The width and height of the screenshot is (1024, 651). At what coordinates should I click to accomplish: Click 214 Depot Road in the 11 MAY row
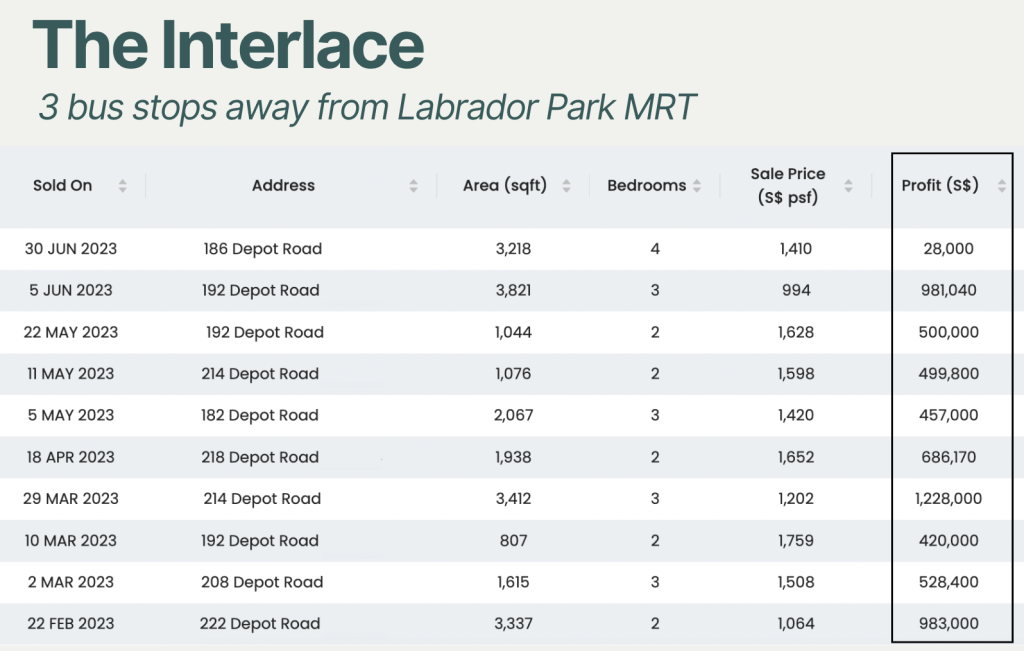[x=260, y=375]
